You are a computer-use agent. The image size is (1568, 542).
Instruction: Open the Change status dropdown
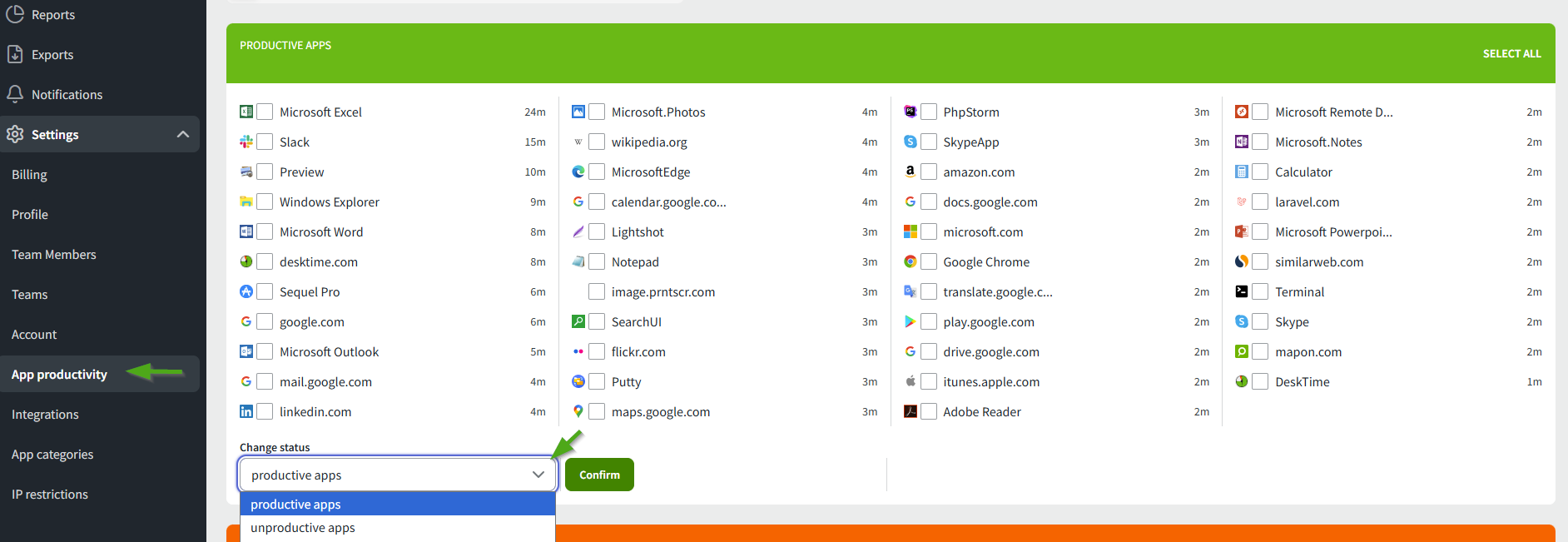click(x=398, y=475)
